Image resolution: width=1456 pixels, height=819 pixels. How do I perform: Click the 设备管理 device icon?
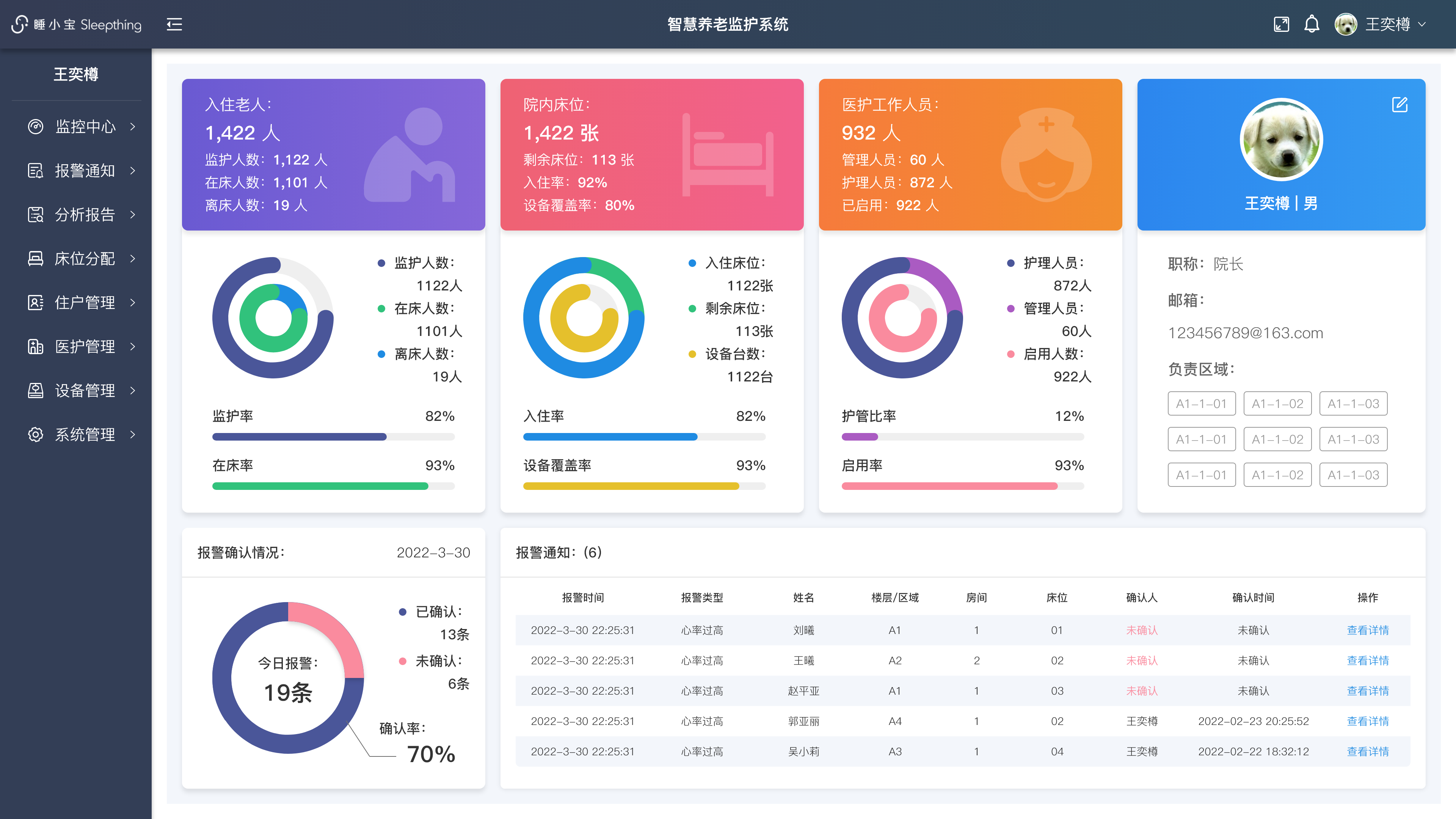36,390
